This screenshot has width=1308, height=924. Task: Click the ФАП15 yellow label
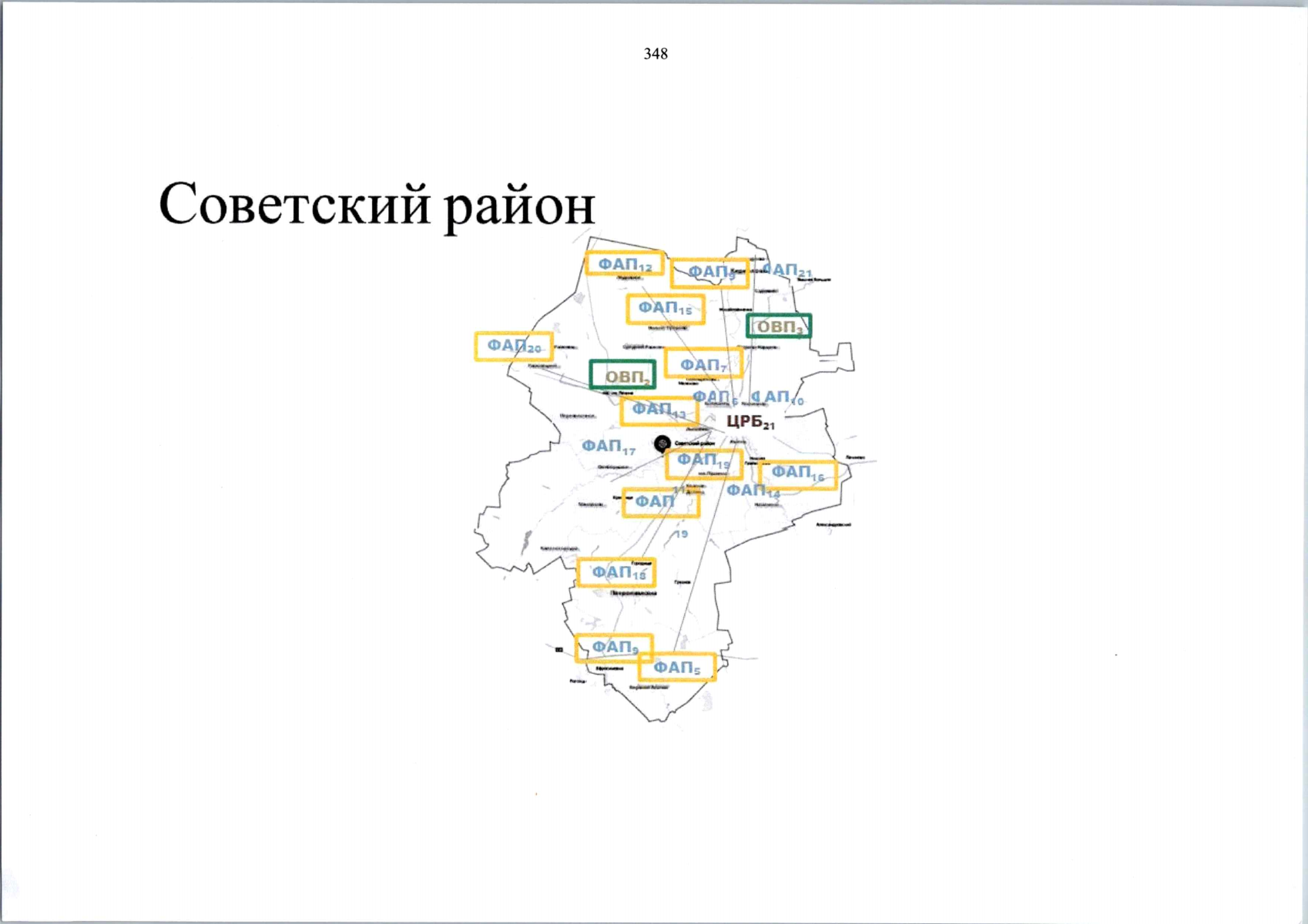point(666,309)
